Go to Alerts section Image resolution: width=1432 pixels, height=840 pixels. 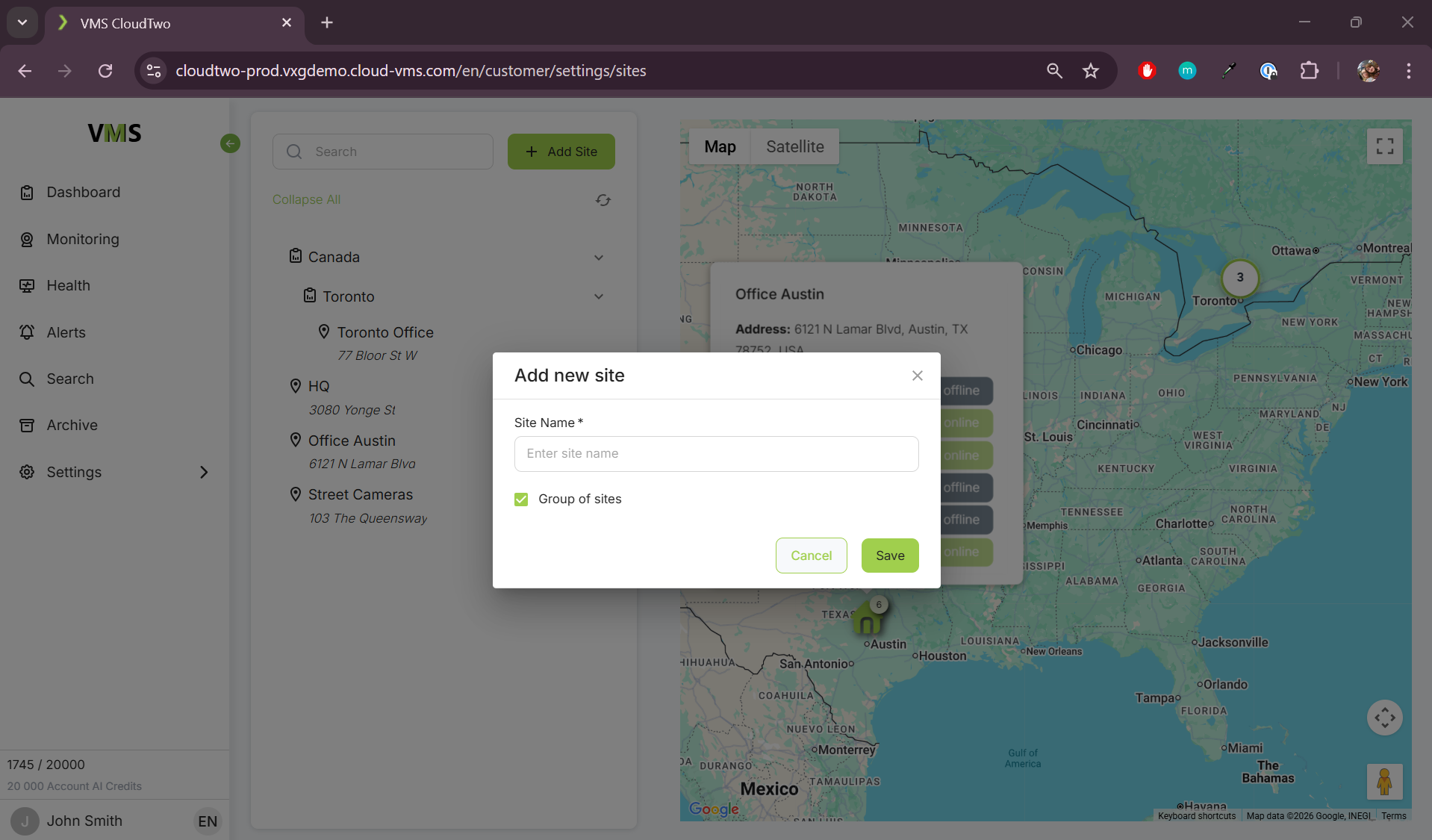66,332
